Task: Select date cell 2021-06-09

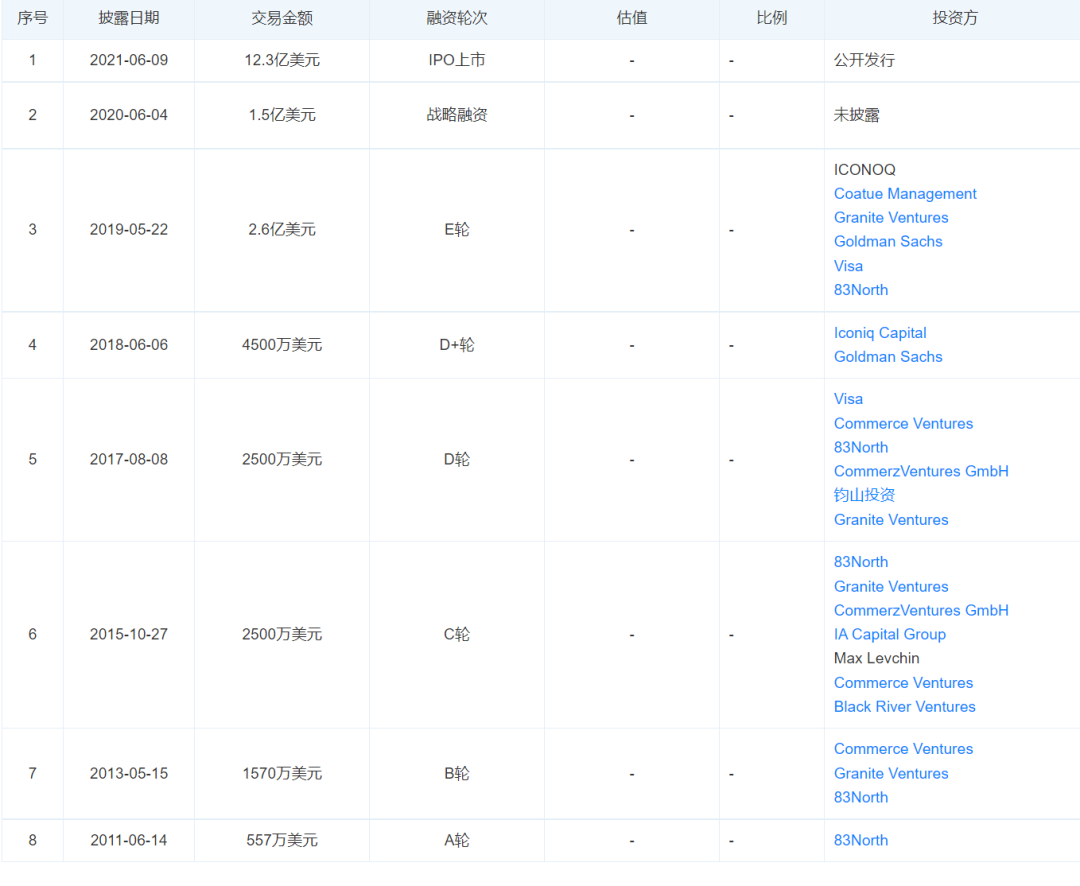Action: [x=129, y=60]
